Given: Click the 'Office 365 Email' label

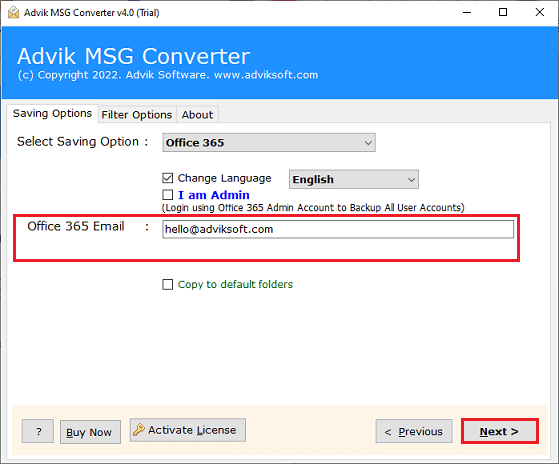Looking at the screenshot, I should point(76,226).
